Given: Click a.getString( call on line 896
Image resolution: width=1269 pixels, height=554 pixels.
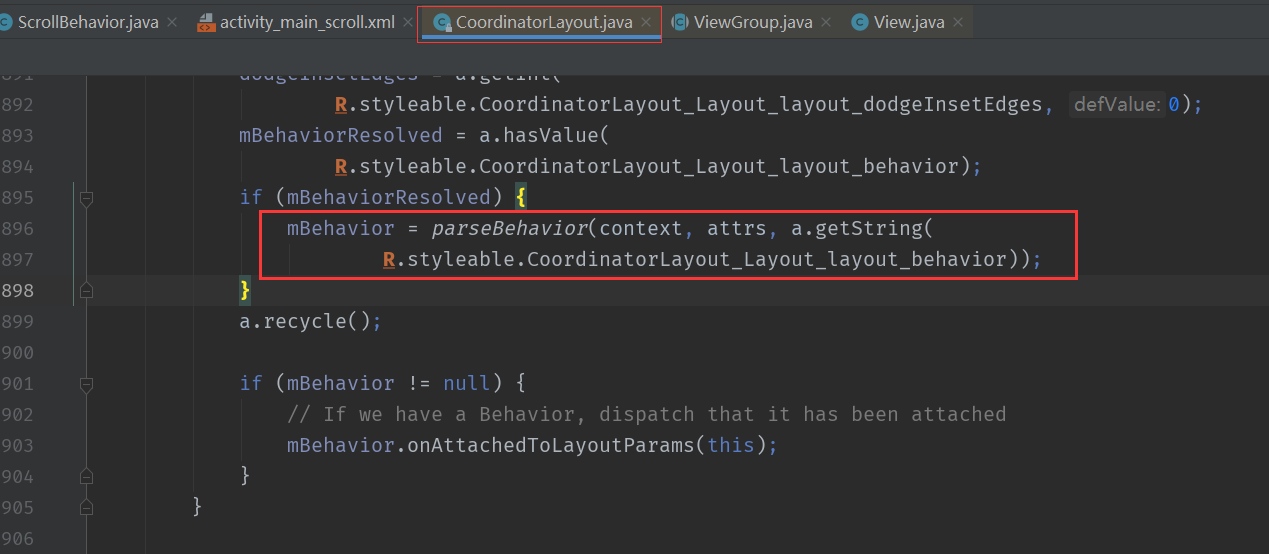Looking at the screenshot, I should coord(861,229).
